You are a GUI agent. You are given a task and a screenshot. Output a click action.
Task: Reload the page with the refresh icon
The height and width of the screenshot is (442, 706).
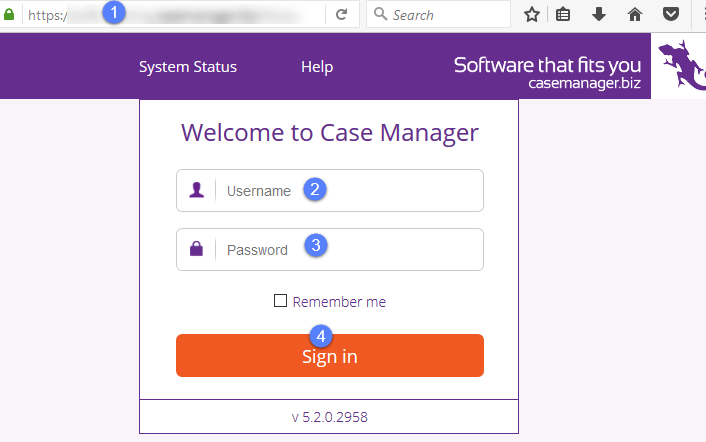pos(342,14)
